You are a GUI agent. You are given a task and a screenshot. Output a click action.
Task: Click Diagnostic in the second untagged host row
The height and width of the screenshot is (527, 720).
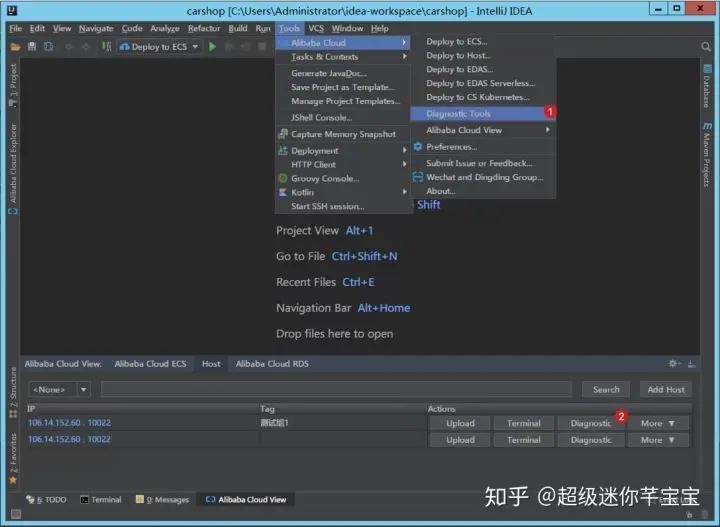591,440
